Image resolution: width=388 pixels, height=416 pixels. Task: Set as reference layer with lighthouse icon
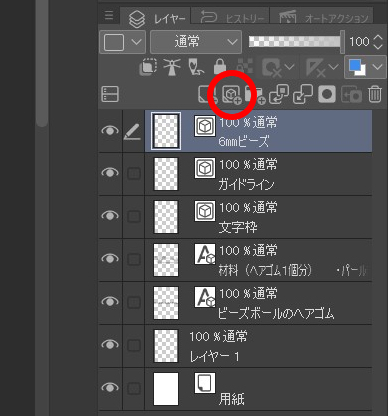172,67
